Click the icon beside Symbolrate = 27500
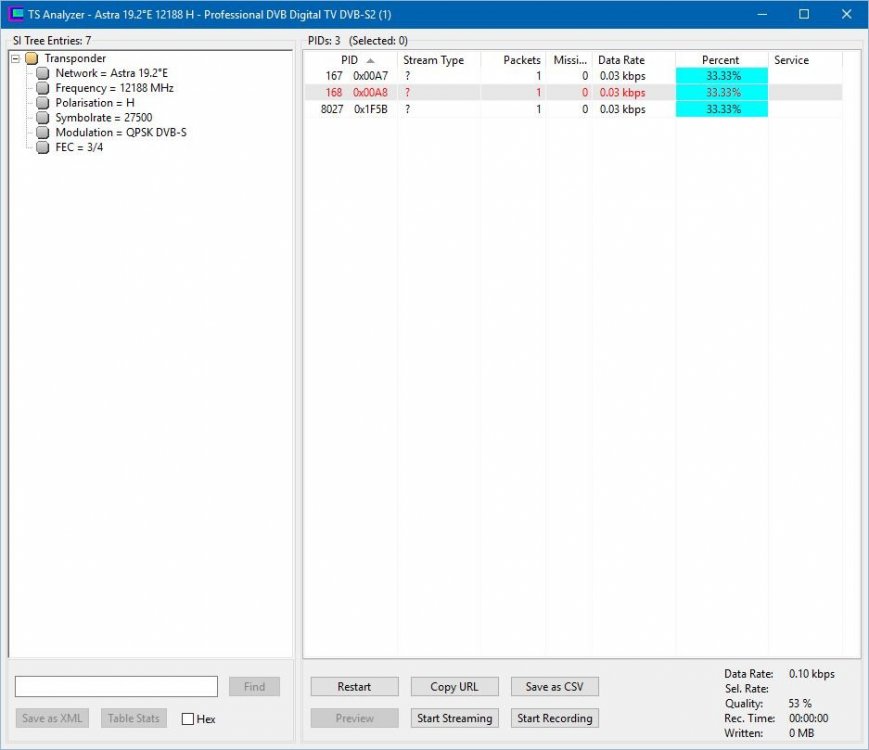Viewport: 869px width, 750px height. coord(43,118)
